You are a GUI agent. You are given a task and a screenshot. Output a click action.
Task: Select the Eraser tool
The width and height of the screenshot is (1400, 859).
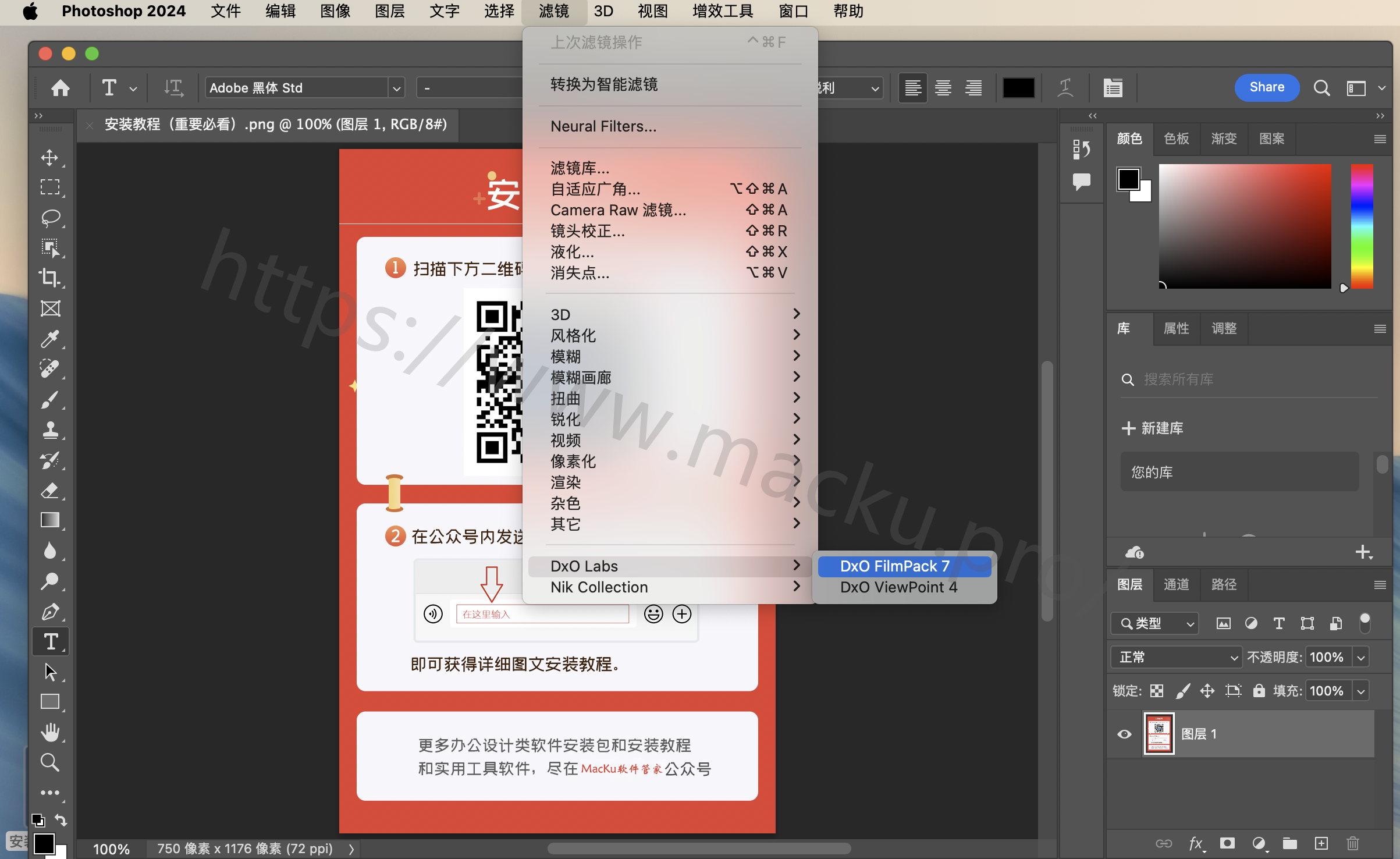coord(50,491)
